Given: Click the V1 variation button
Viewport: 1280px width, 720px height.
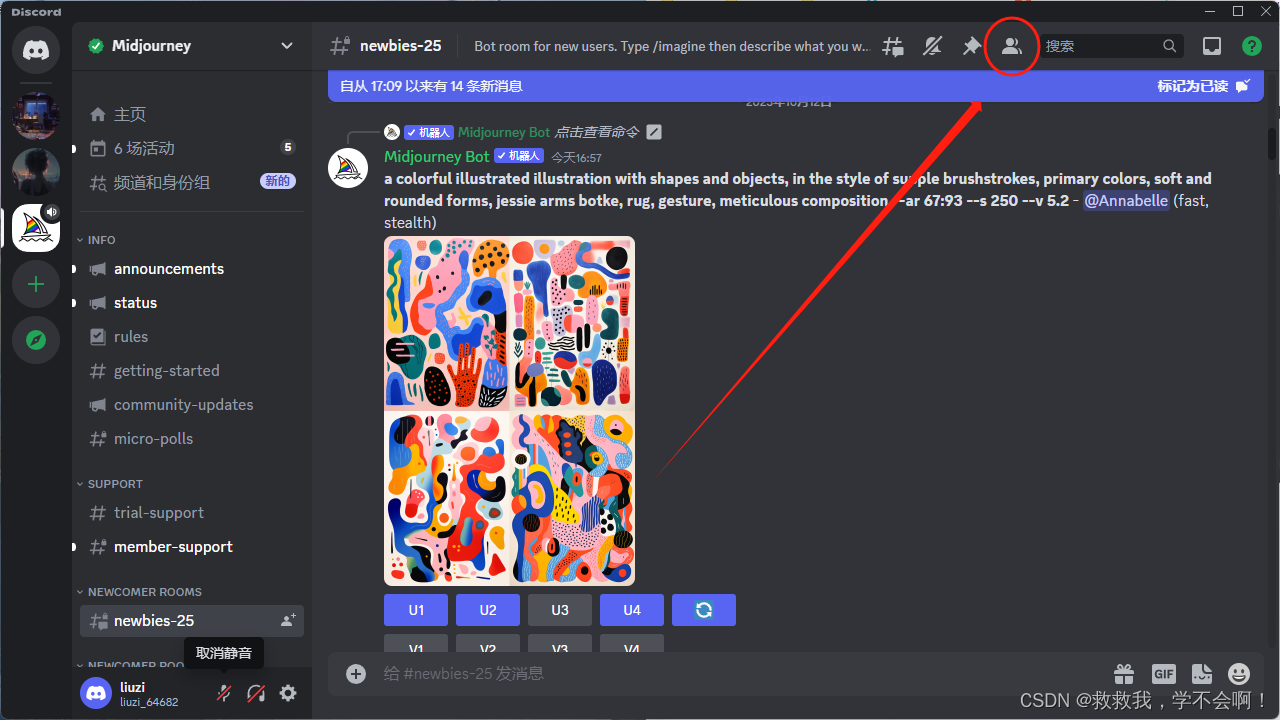Looking at the screenshot, I should pyautogui.click(x=416, y=643).
